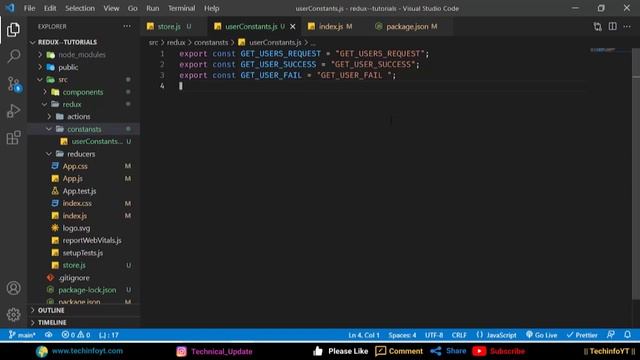Click redux in breadcrumb path
The image size is (640, 360).
(x=176, y=42)
